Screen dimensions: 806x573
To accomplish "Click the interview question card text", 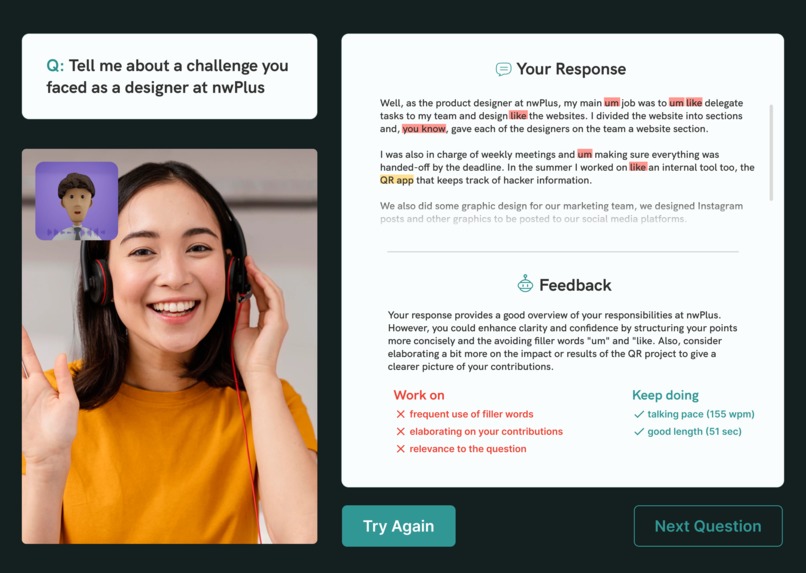I will 167,77.
